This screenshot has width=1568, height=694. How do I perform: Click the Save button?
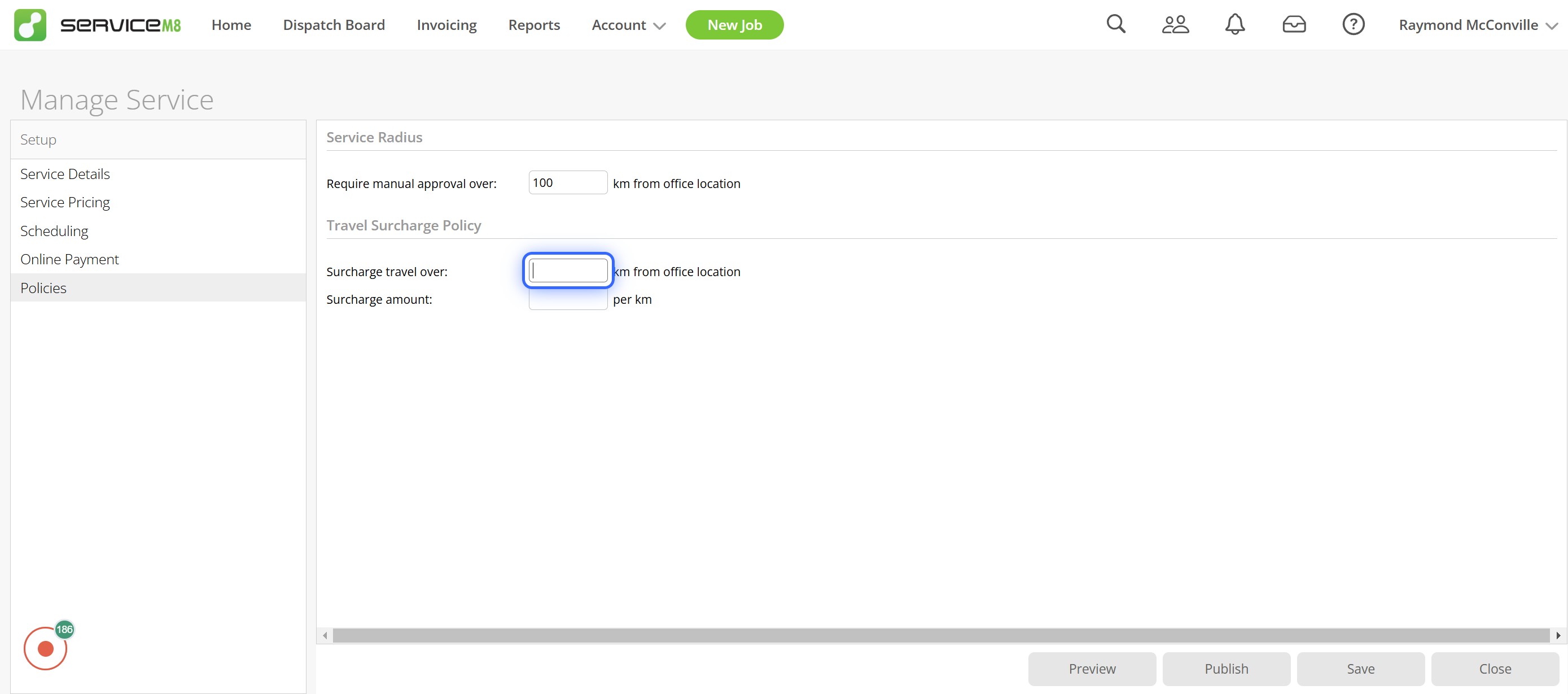(x=1360, y=669)
